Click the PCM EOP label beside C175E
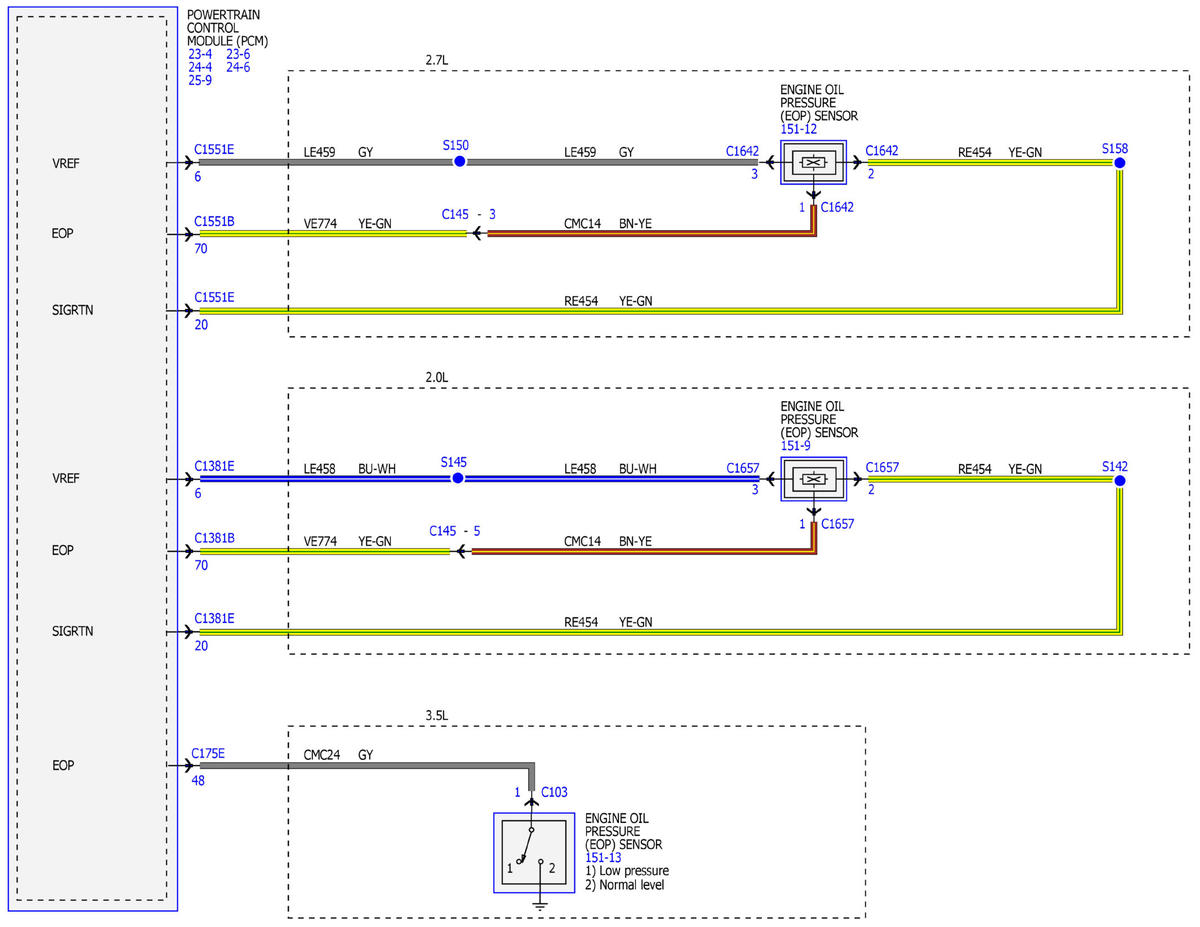Image resolution: width=1200 pixels, height=927 pixels. (64, 765)
